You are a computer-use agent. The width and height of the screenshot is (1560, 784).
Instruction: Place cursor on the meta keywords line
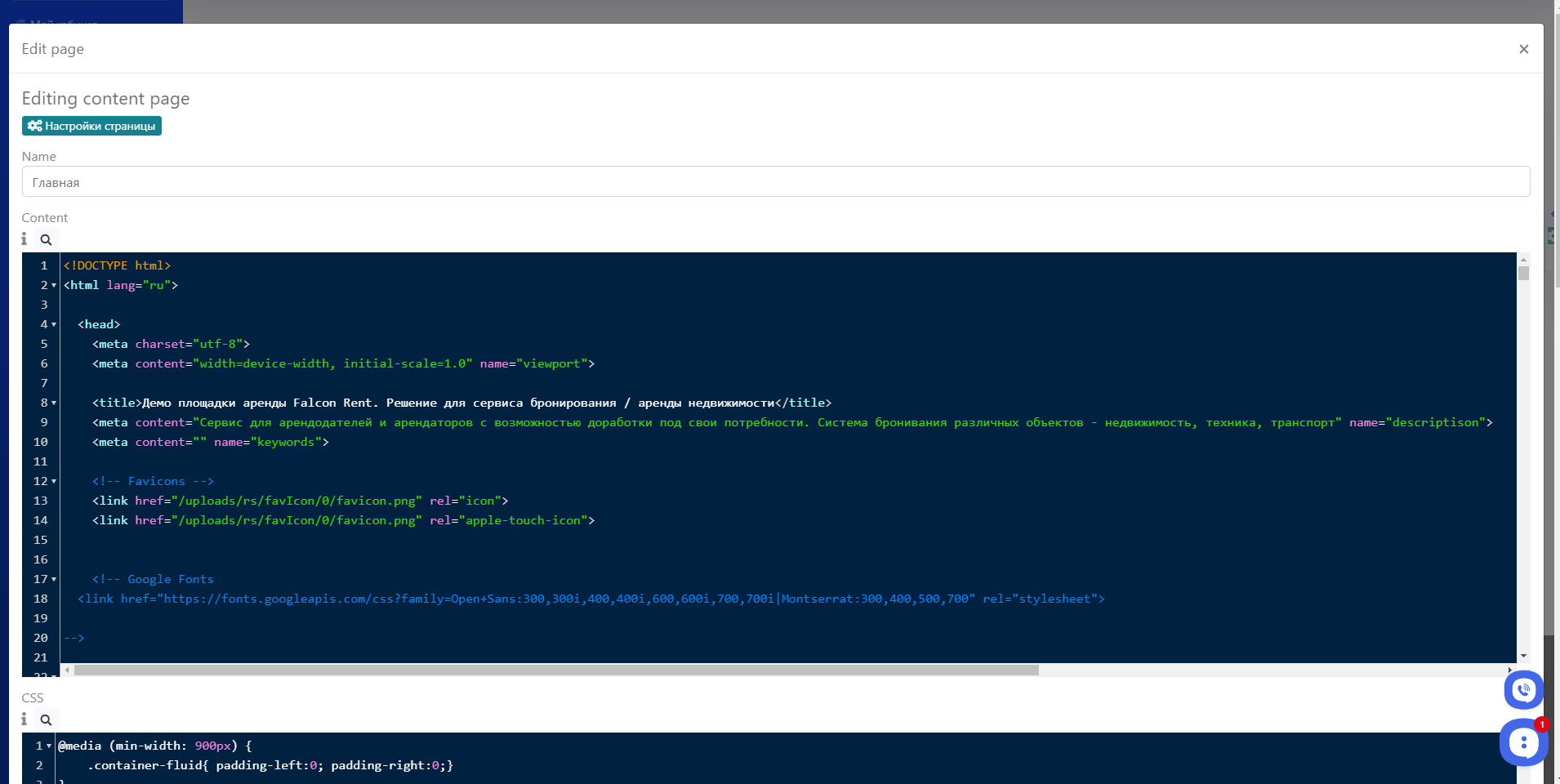(327, 443)
